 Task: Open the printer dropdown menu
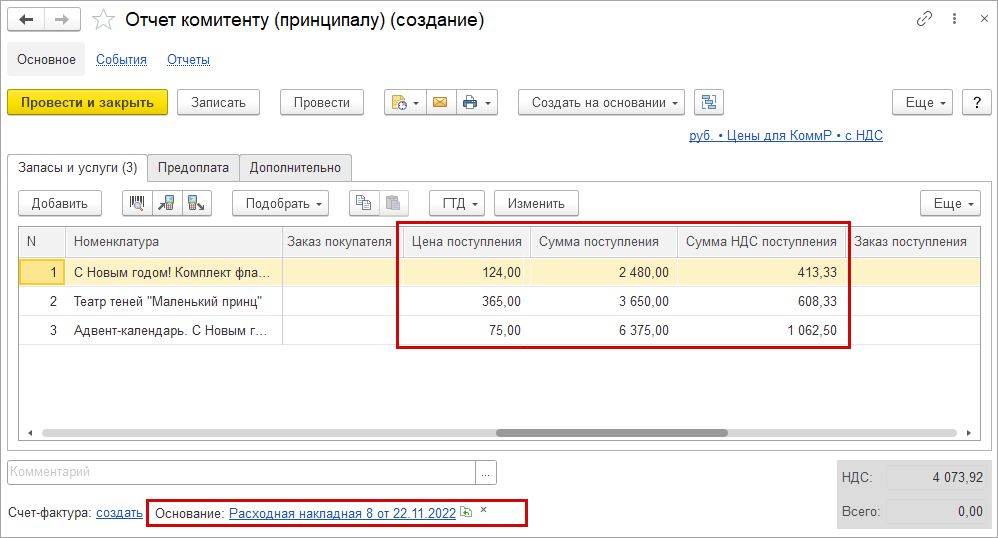(x=477, y=103)
